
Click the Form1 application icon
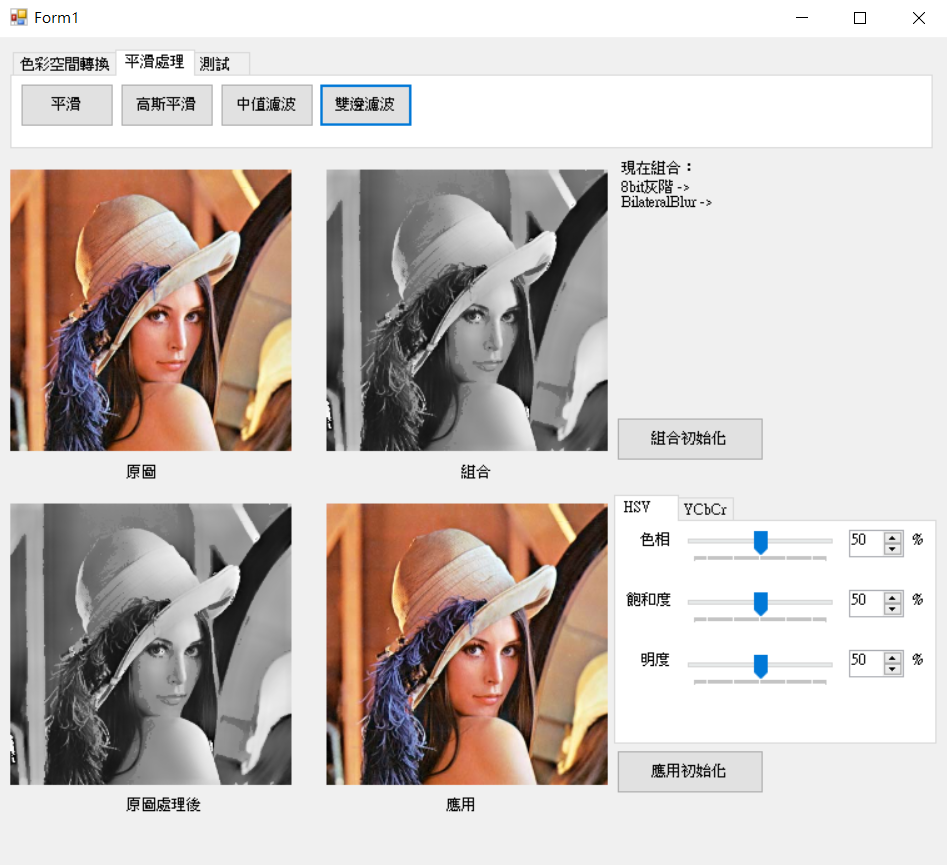19,18
